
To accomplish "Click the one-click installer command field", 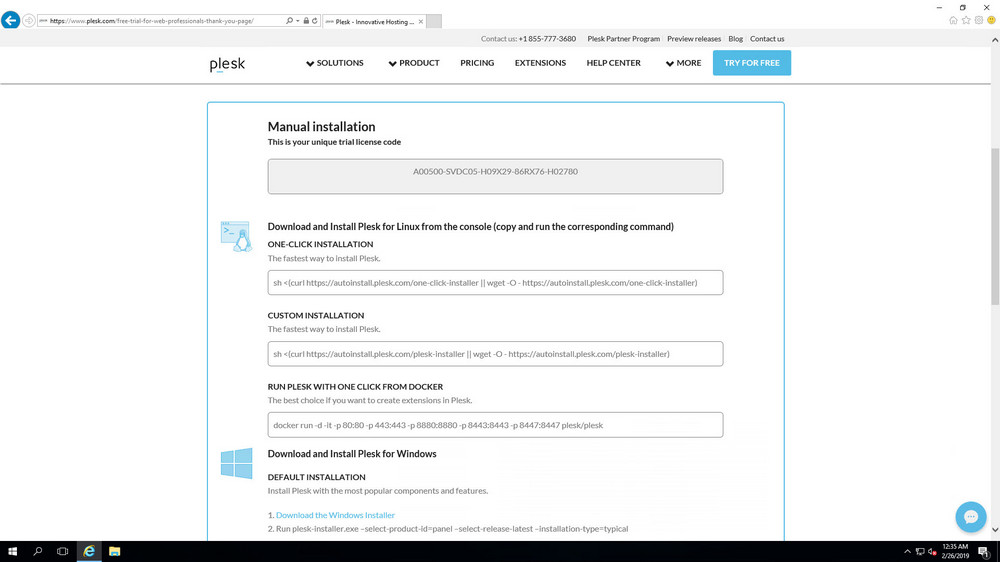I will 496,283.
